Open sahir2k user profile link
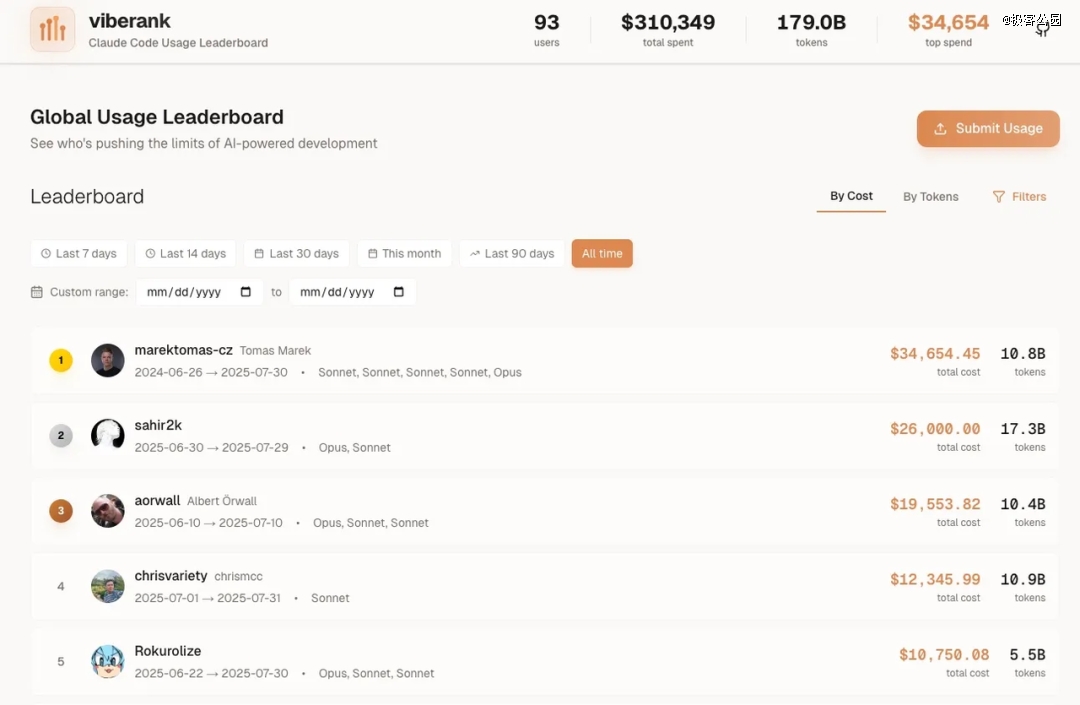The image size is (1080, 705). pyautogui.click(x=158, y=425)
